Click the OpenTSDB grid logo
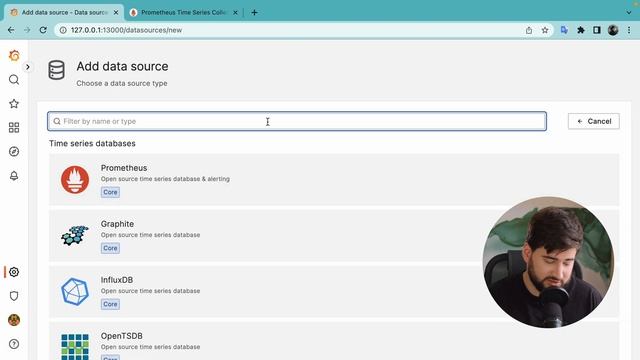 (x=75, y=347)
